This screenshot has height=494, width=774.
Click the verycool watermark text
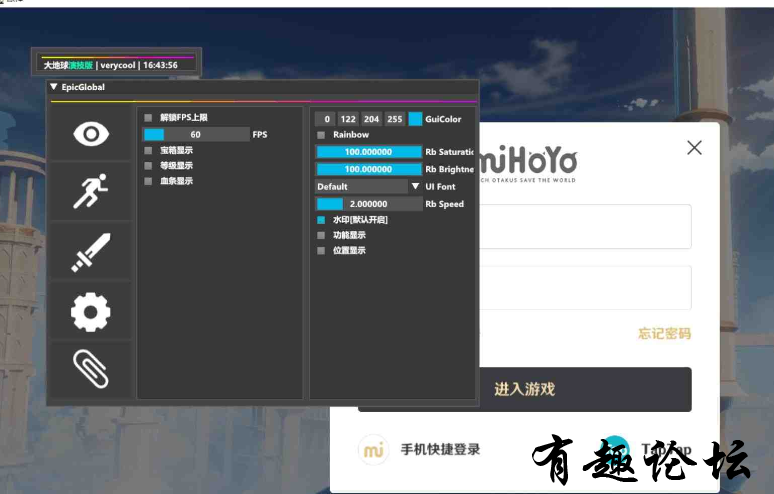point(117,65)
